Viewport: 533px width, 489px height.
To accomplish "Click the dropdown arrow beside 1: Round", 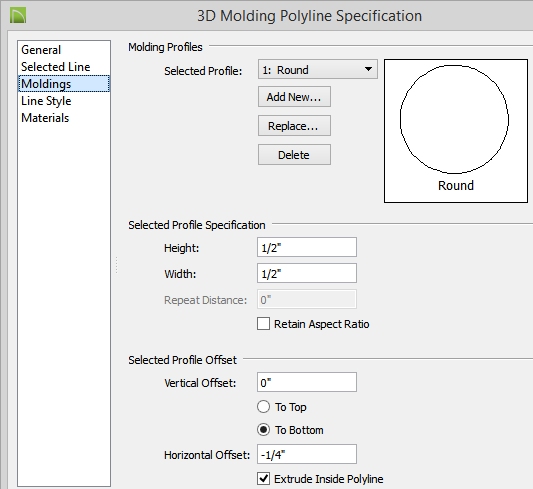I will 368,69.
